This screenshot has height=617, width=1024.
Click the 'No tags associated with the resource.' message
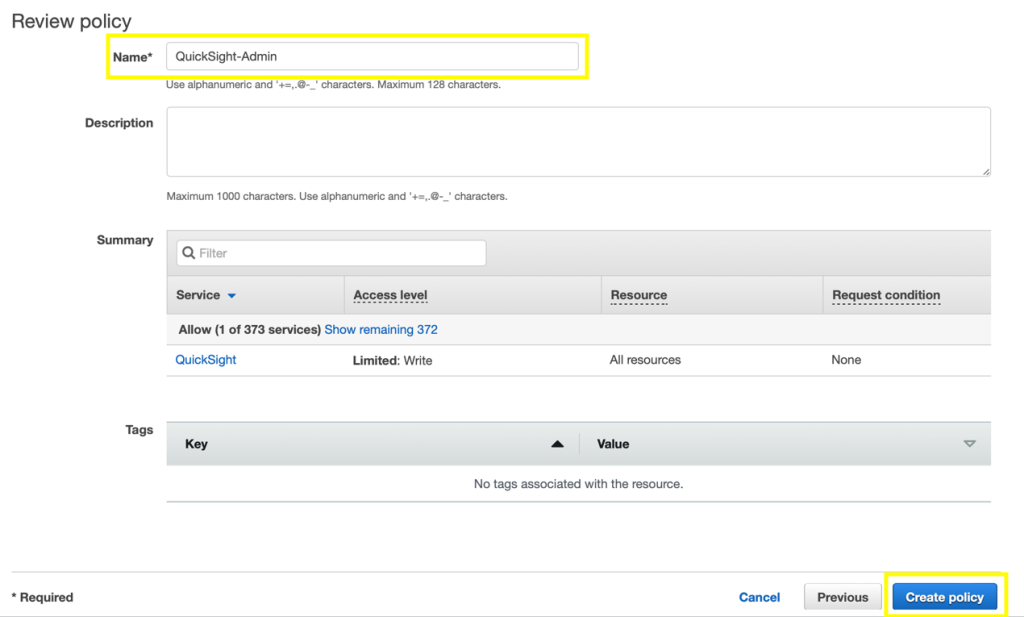pos(579,484)
